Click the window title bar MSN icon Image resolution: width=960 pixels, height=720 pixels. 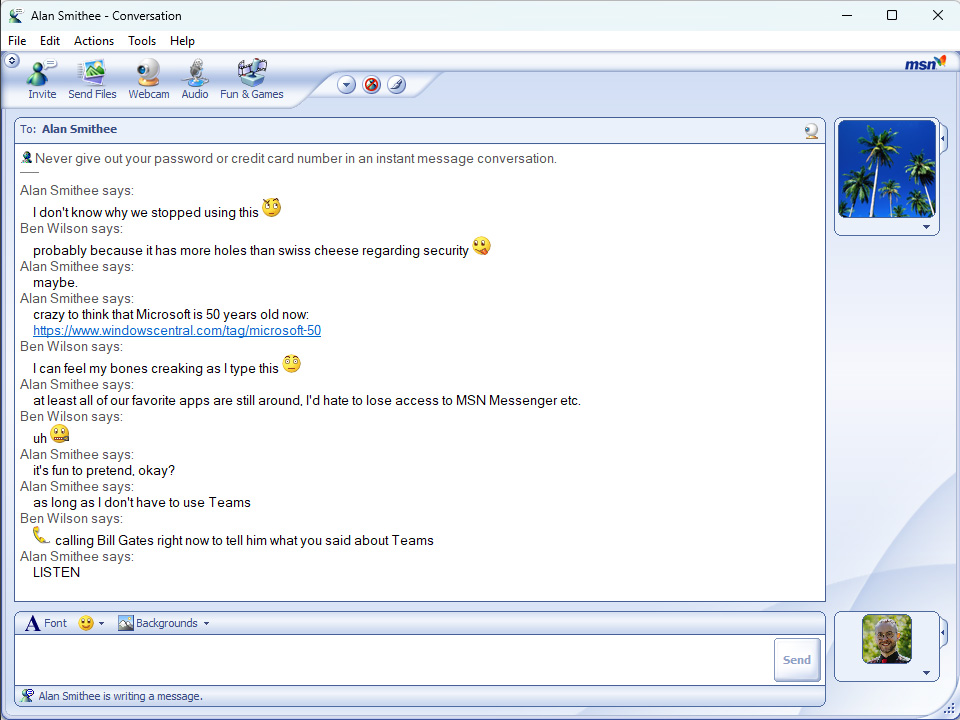pos(17,15)
